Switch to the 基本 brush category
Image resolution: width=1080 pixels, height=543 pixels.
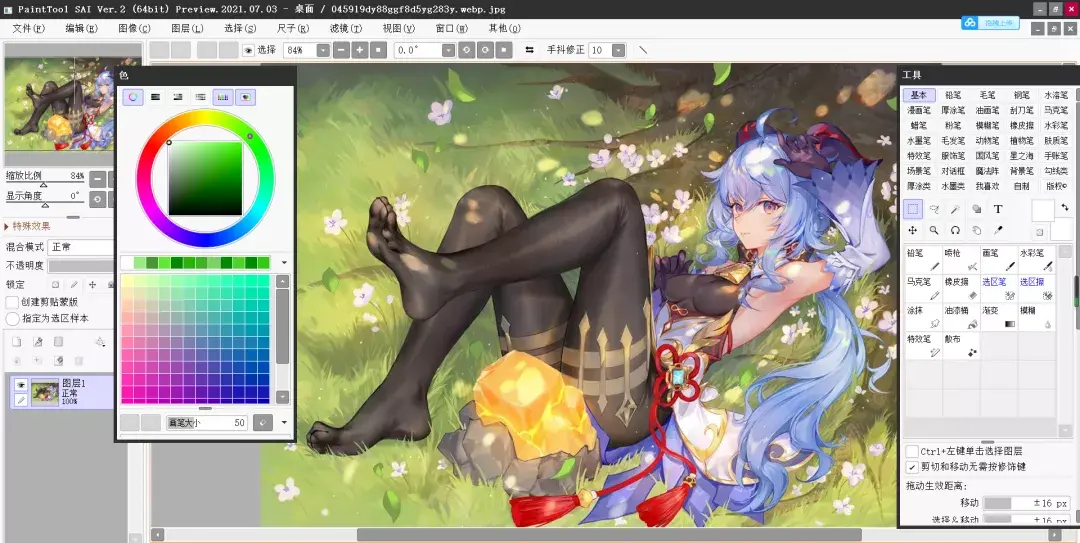[919, 95]
